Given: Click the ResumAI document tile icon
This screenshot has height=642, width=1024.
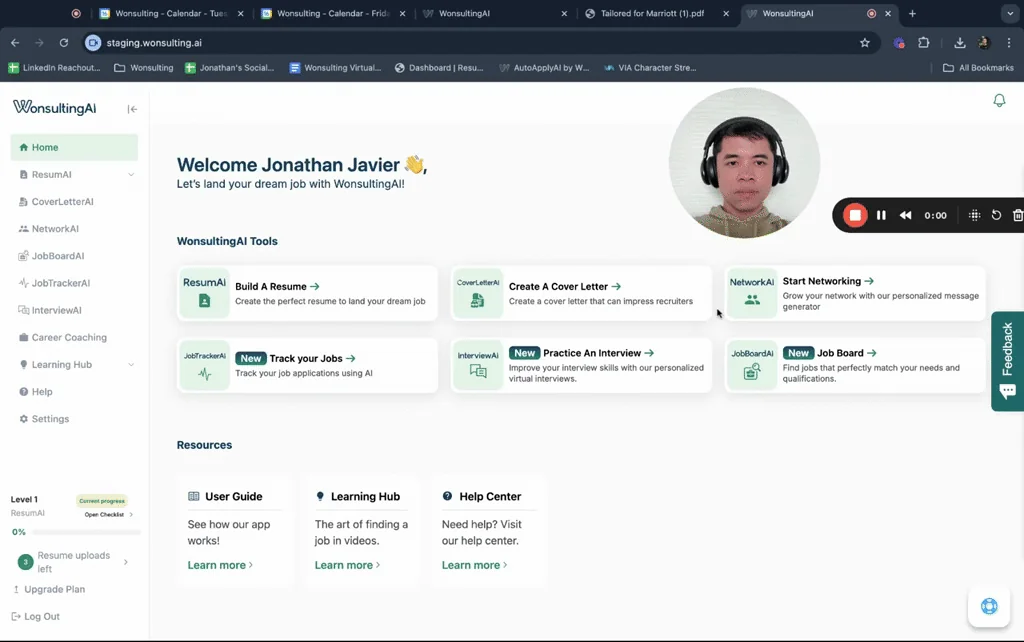Looking at the screenshot, I should (x=204, y=293).
